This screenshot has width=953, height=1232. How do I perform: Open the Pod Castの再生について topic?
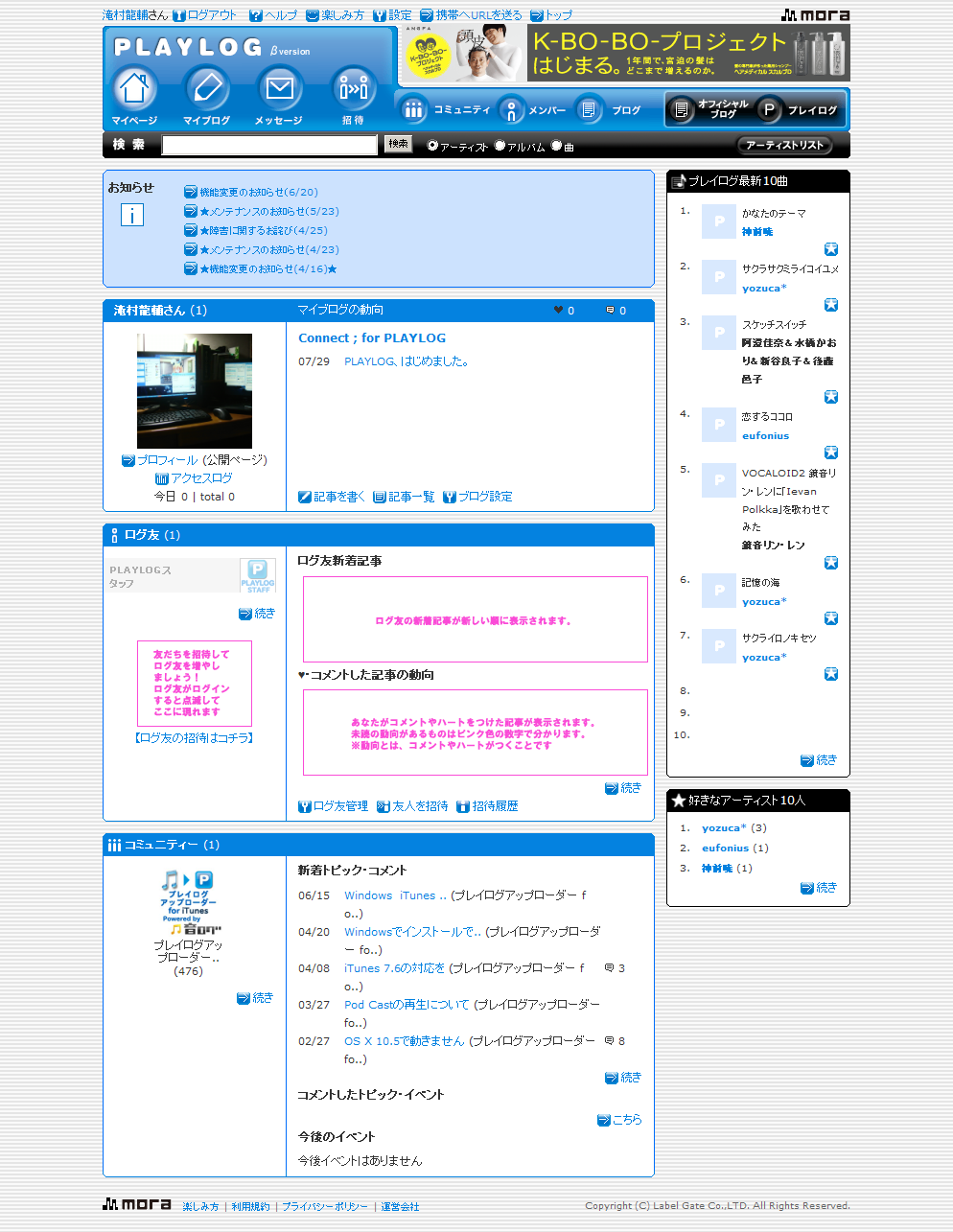coord(407,1005)
